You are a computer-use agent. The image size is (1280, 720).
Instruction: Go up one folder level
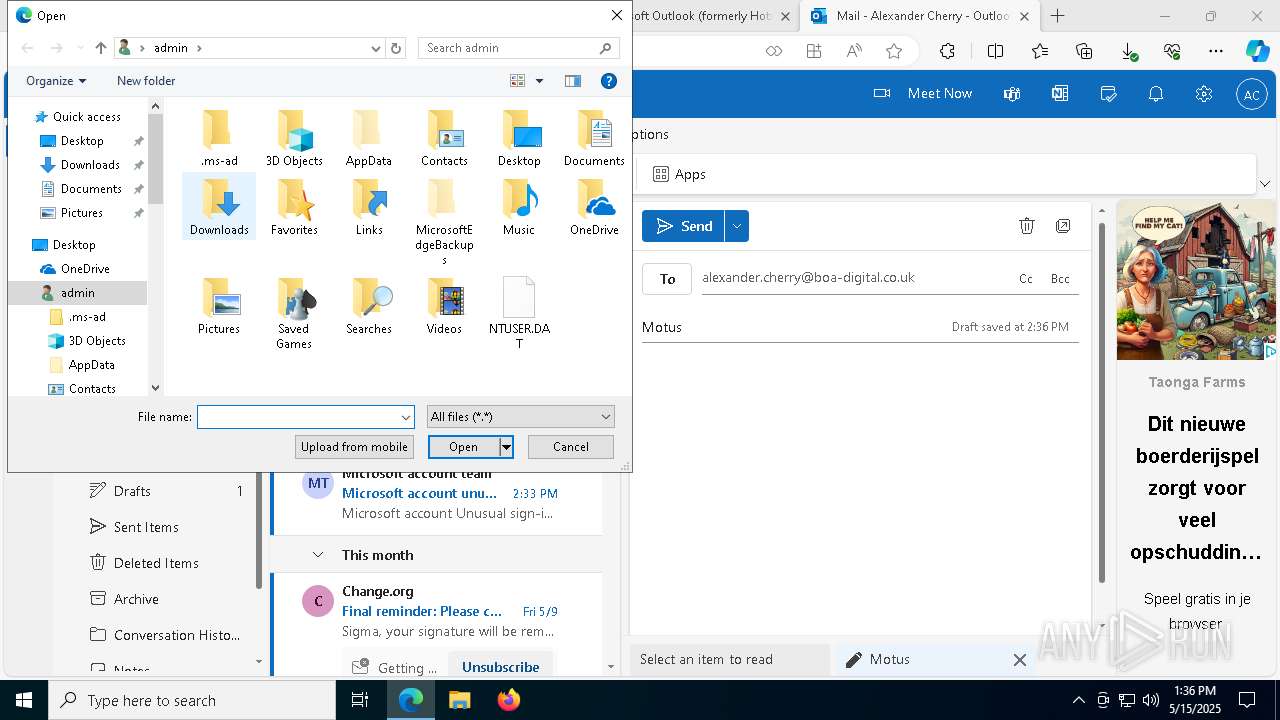tap(100, 48)
